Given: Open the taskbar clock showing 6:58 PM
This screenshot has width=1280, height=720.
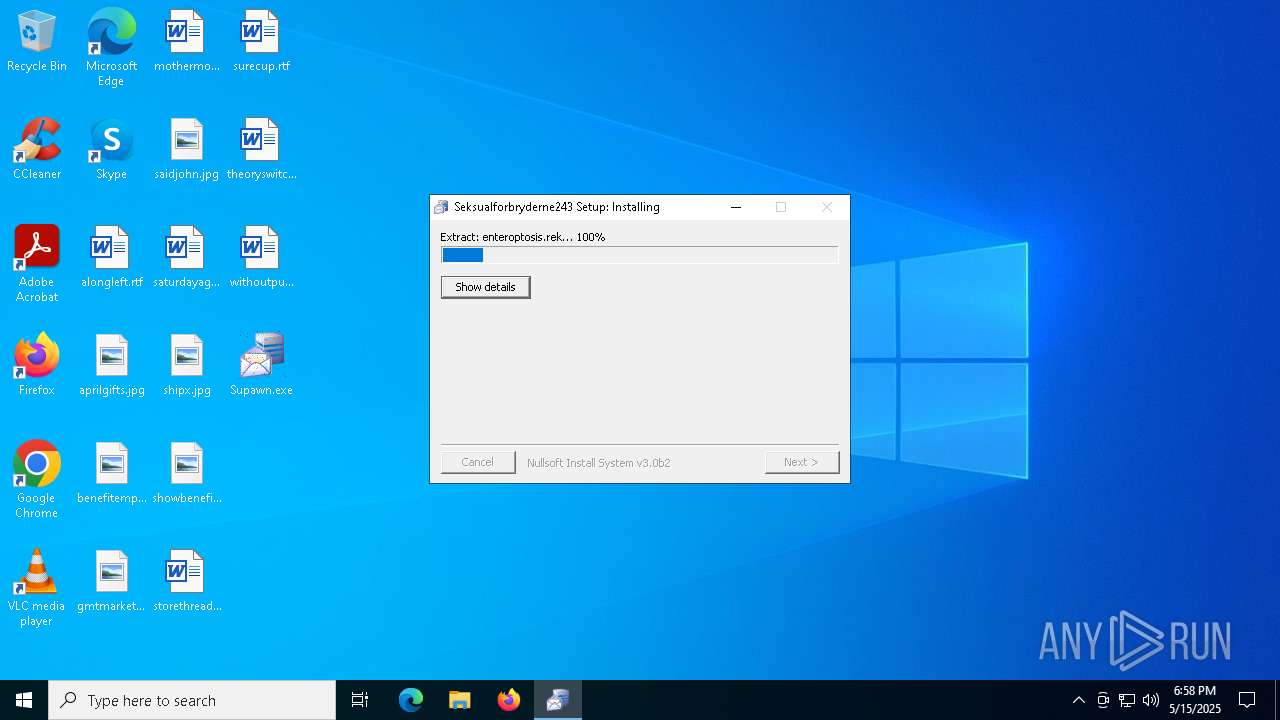Looking at the screenshot, I should [1195, 700].
